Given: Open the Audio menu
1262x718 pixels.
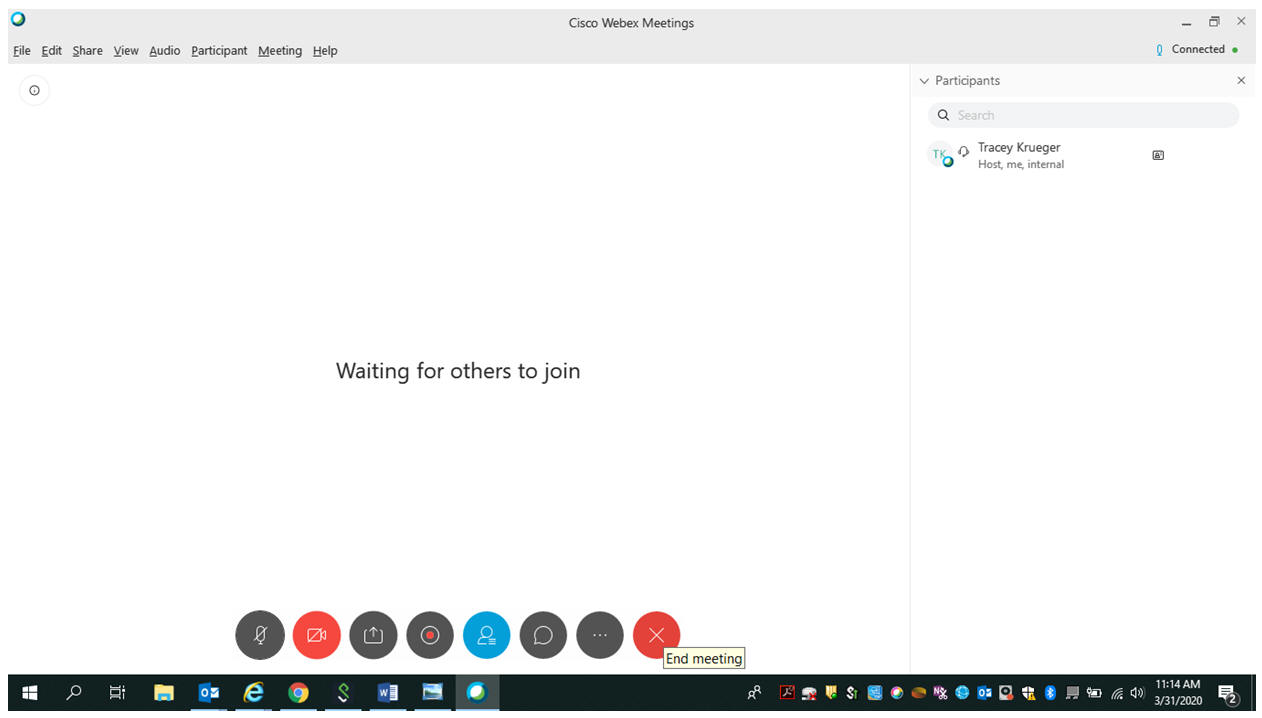Looking at the screenshot, I should click(165, 51).
